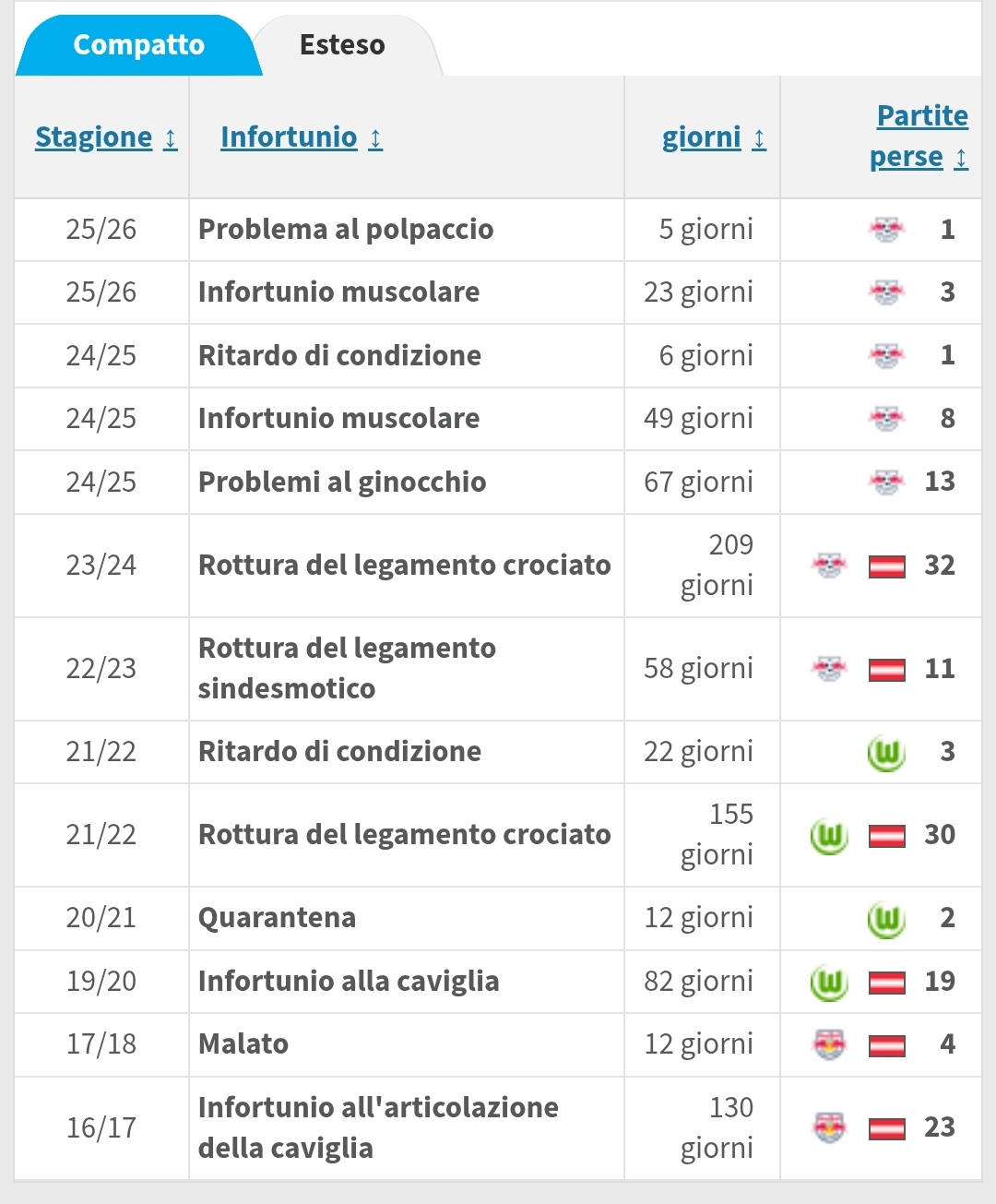Click Austria flag in 130 giorni row
Screen dimensions: 996x1204
tap(886, 1127)
